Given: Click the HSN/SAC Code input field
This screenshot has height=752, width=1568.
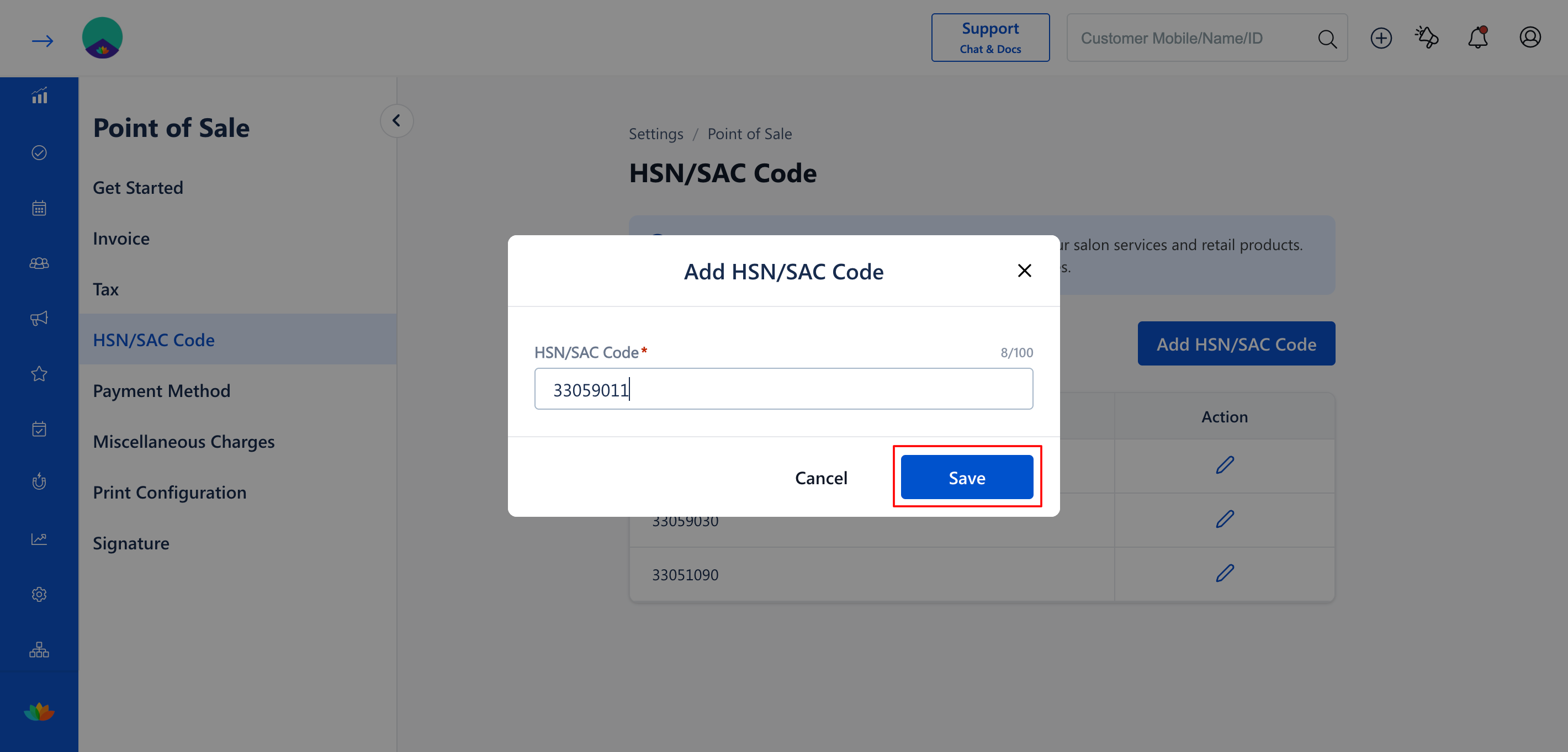Looking at the screenshot, I should 783,389.
